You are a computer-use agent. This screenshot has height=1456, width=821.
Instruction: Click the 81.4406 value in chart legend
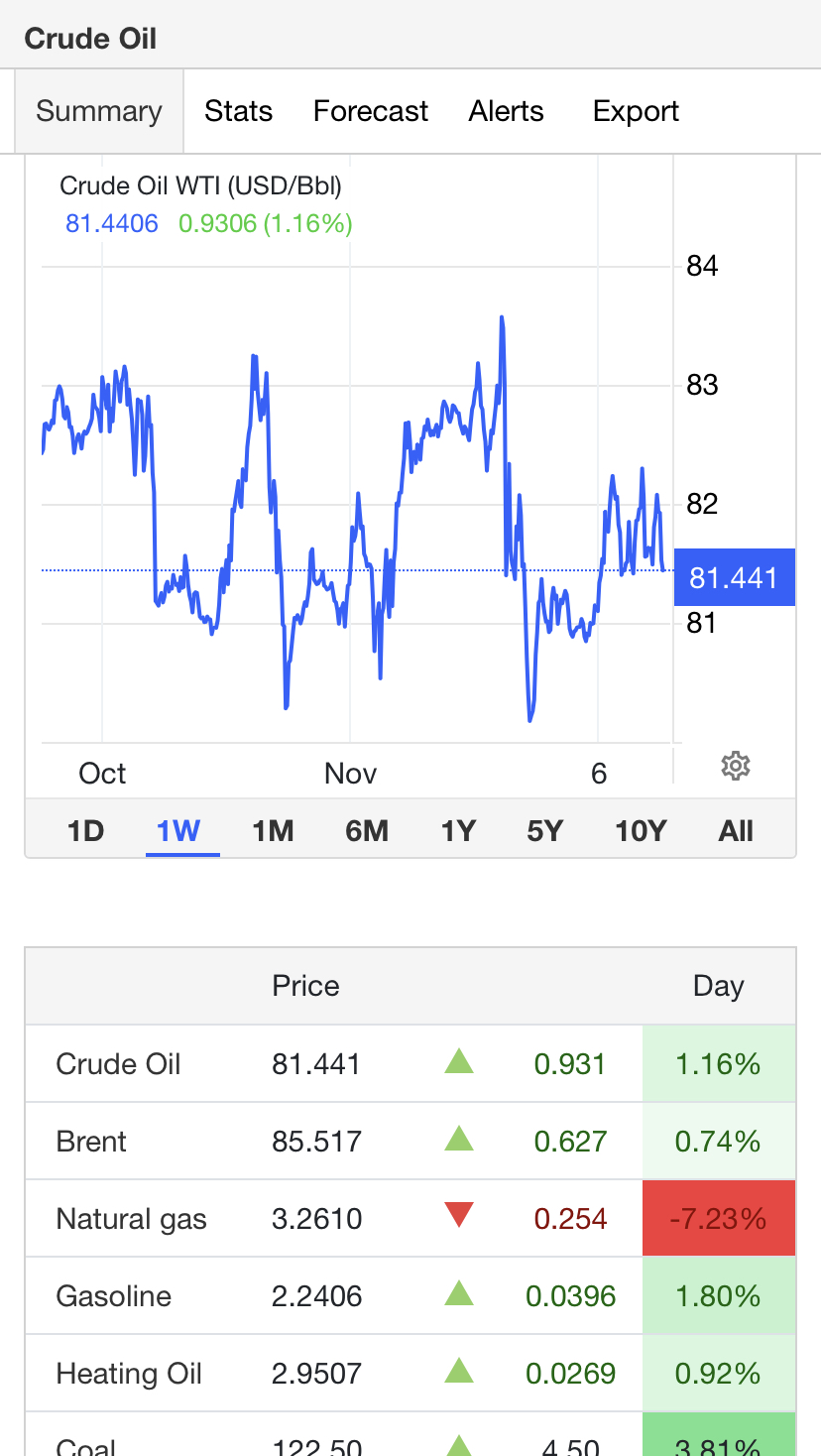112,223
